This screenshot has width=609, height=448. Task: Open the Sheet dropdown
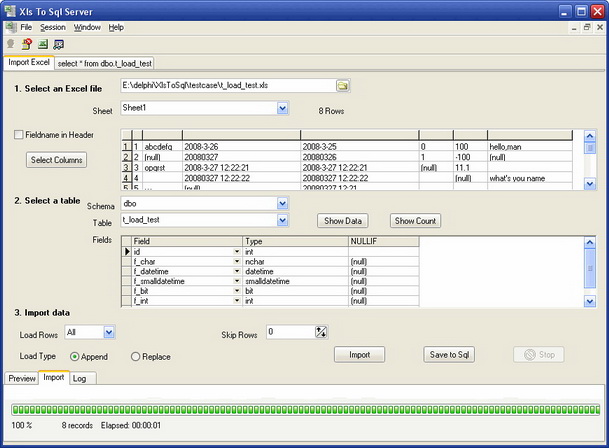282,108
